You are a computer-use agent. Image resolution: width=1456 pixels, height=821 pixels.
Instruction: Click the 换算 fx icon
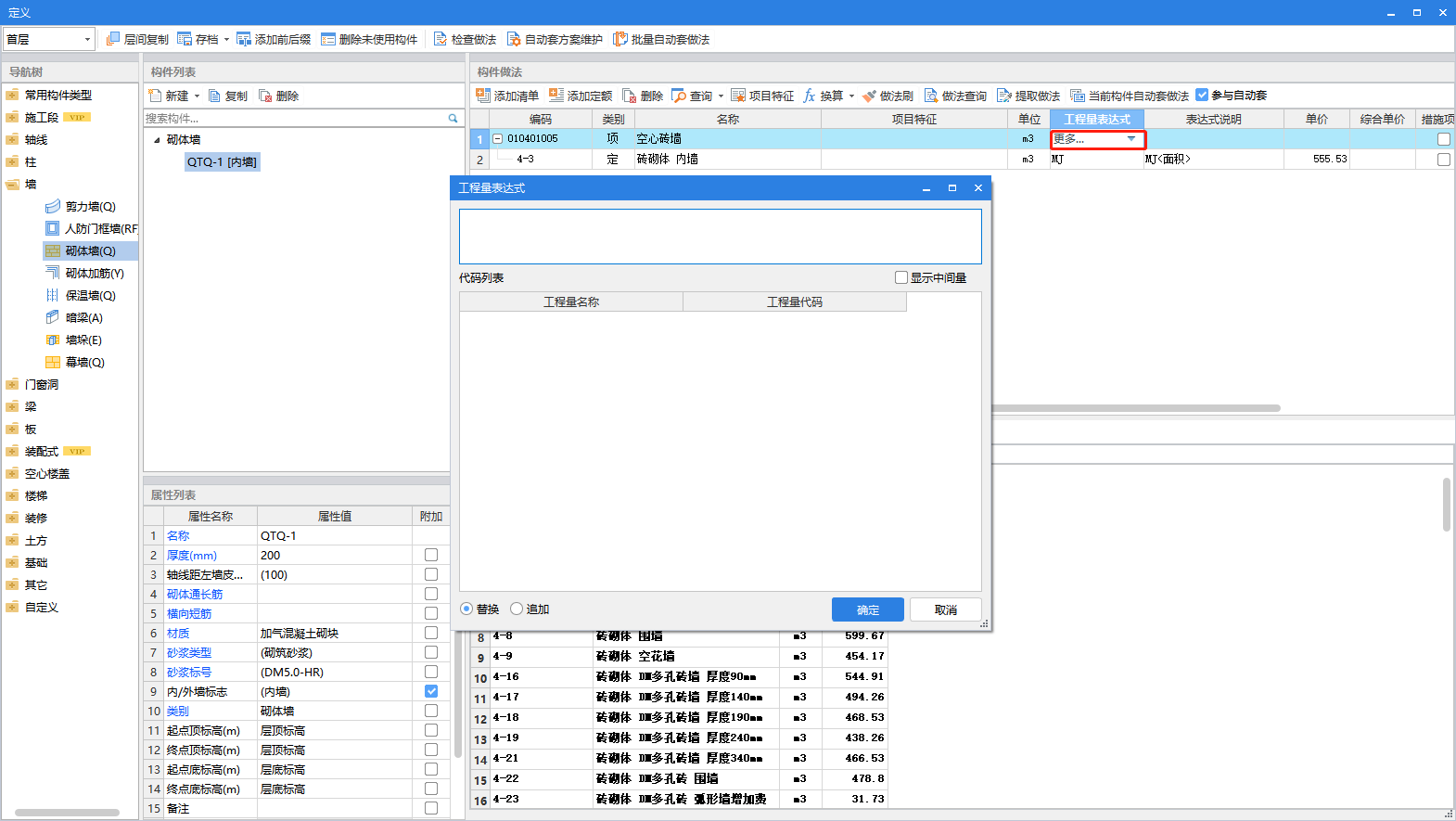[x=810, y=96]
